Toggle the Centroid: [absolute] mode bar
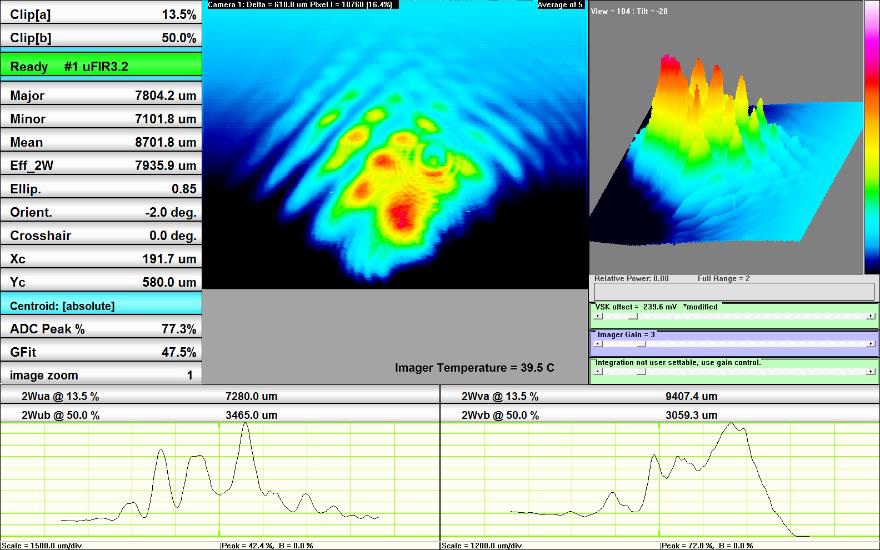The width and height of the screenshot is (880, 550). pyautogui.click(x=100, y=305)
